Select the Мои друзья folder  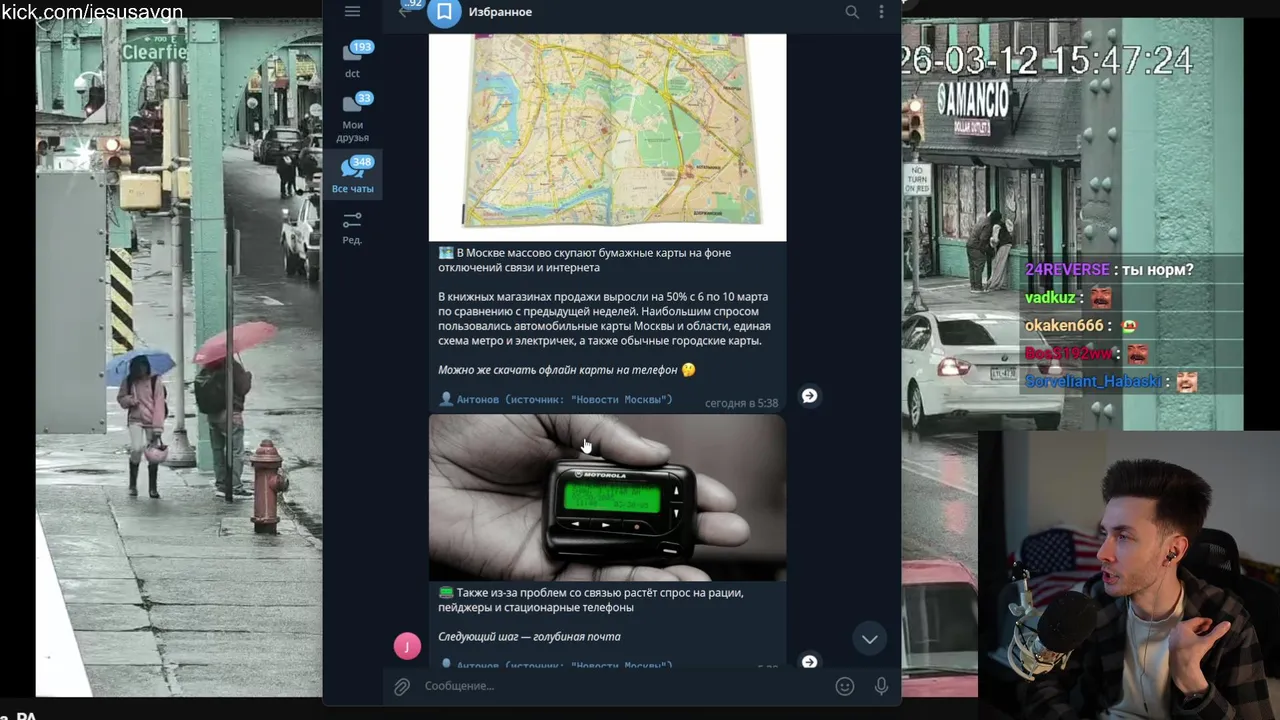pyautogui.click(x=353, y=117)
